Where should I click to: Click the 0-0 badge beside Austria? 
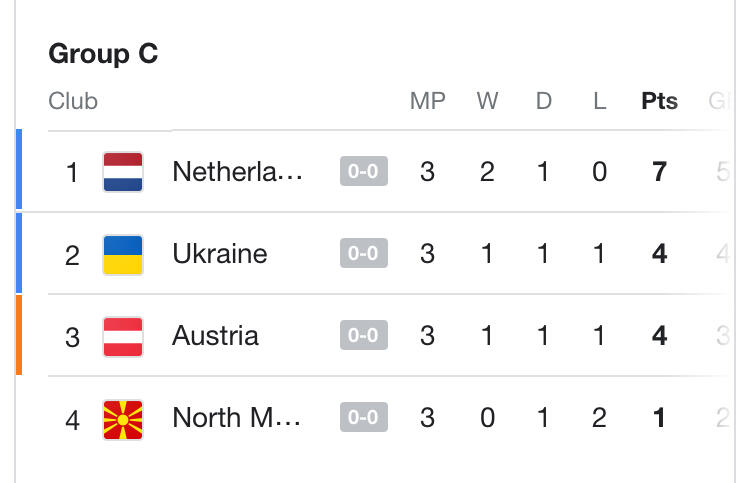[362, 336]
